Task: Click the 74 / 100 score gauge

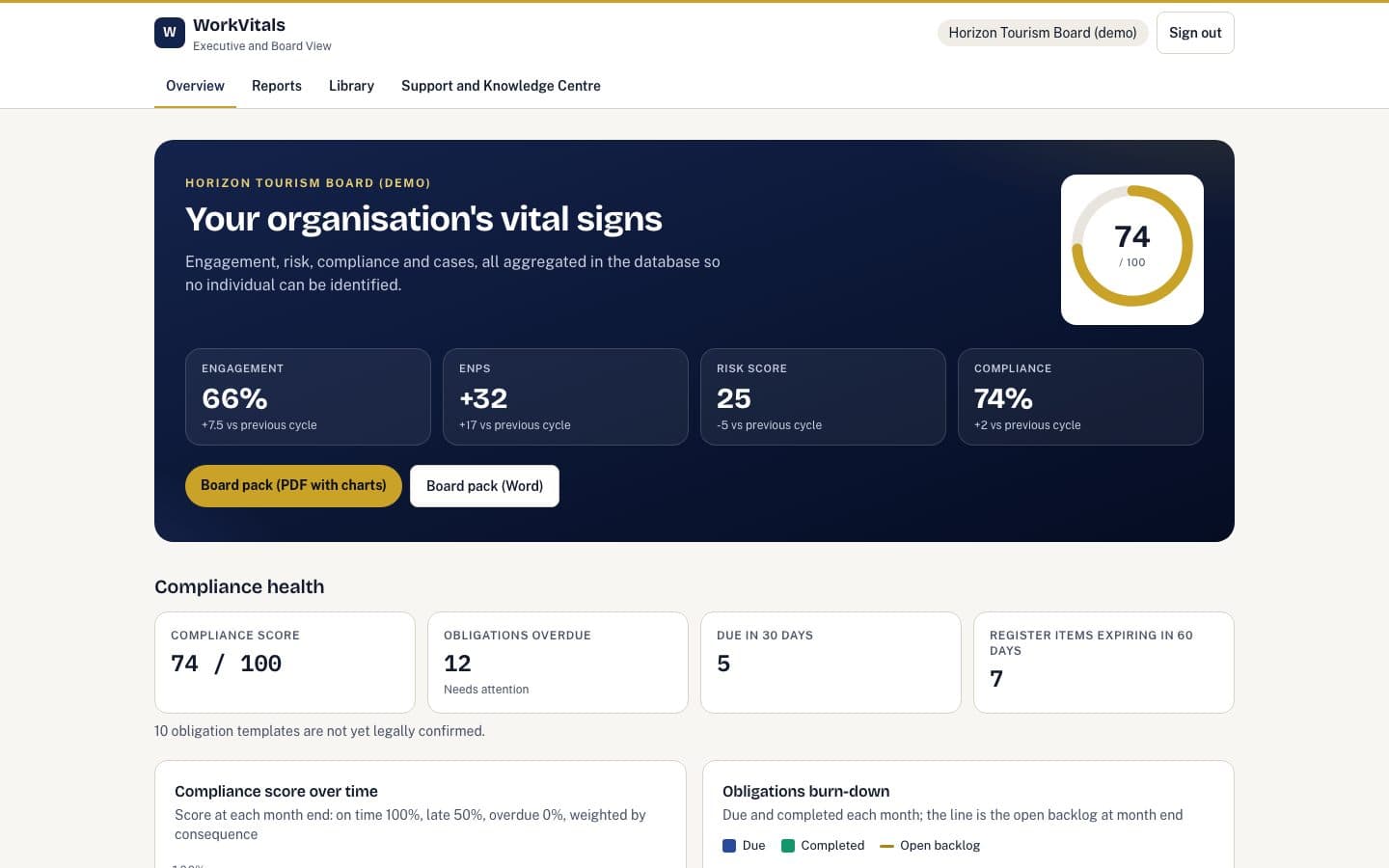Action: tap(1132, 247)
